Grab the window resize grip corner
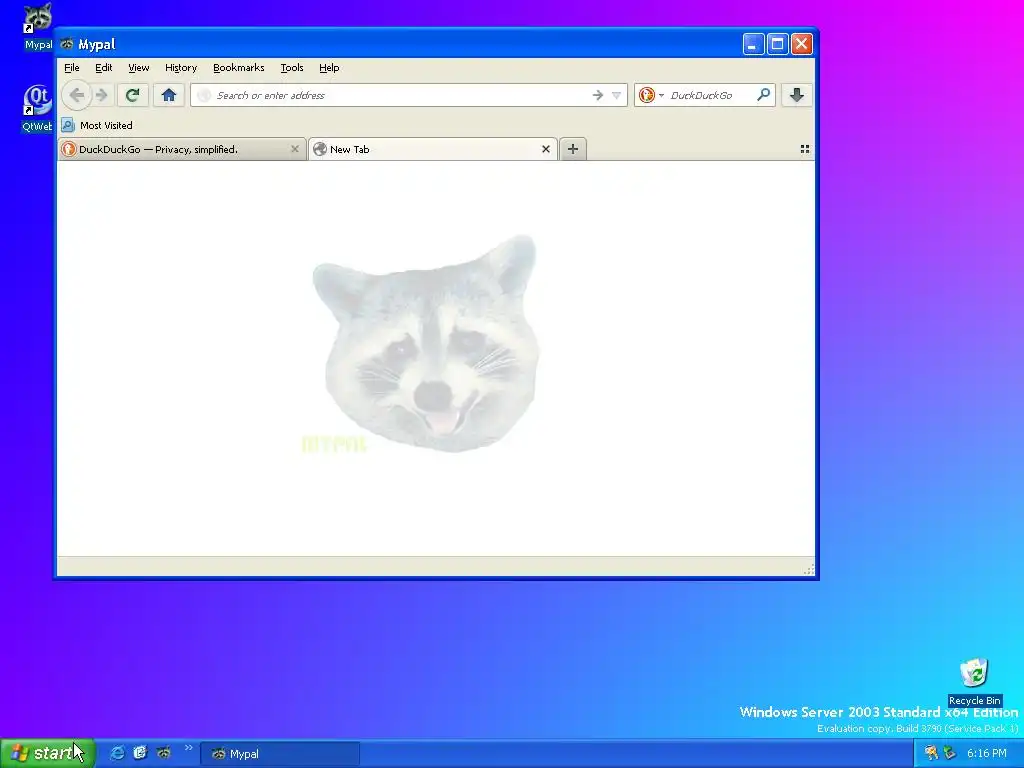The image size is (1024, 768). click(808, 569)
